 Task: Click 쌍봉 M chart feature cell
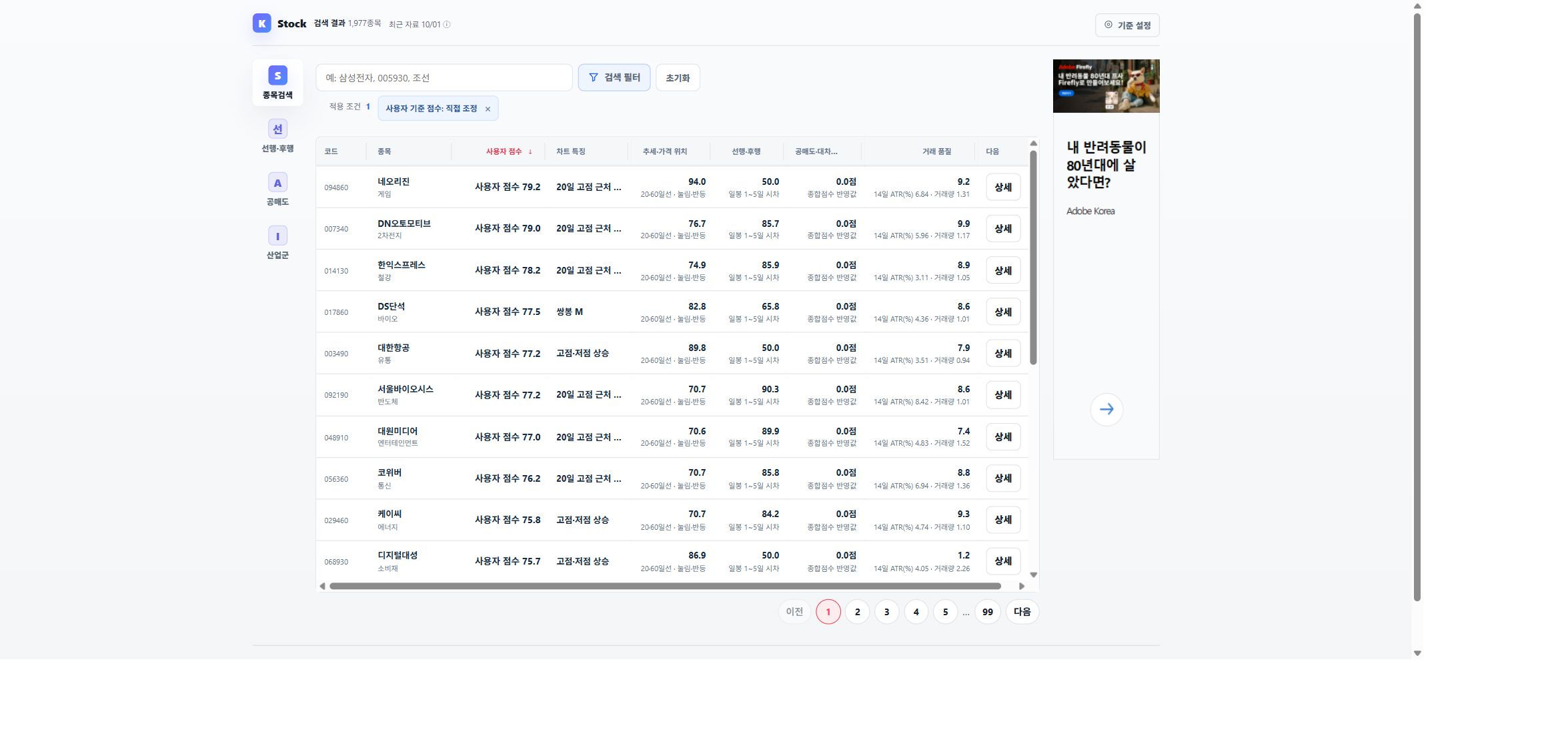[x=570, y=312]
